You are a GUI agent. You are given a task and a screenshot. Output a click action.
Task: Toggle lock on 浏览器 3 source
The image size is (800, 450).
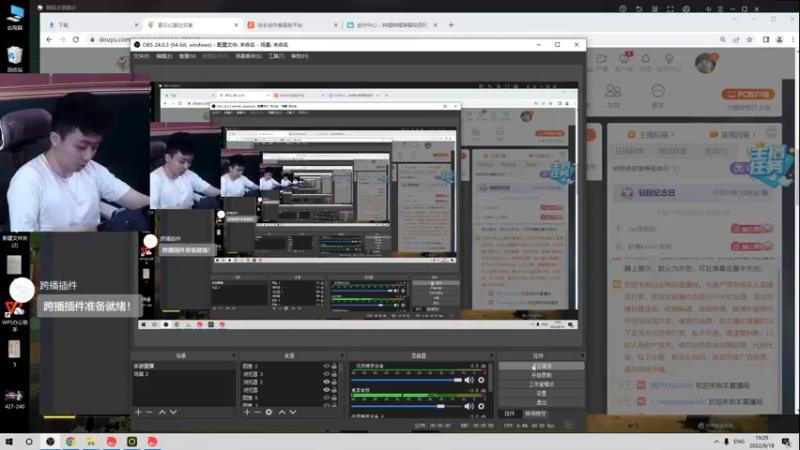click(334, 374)
